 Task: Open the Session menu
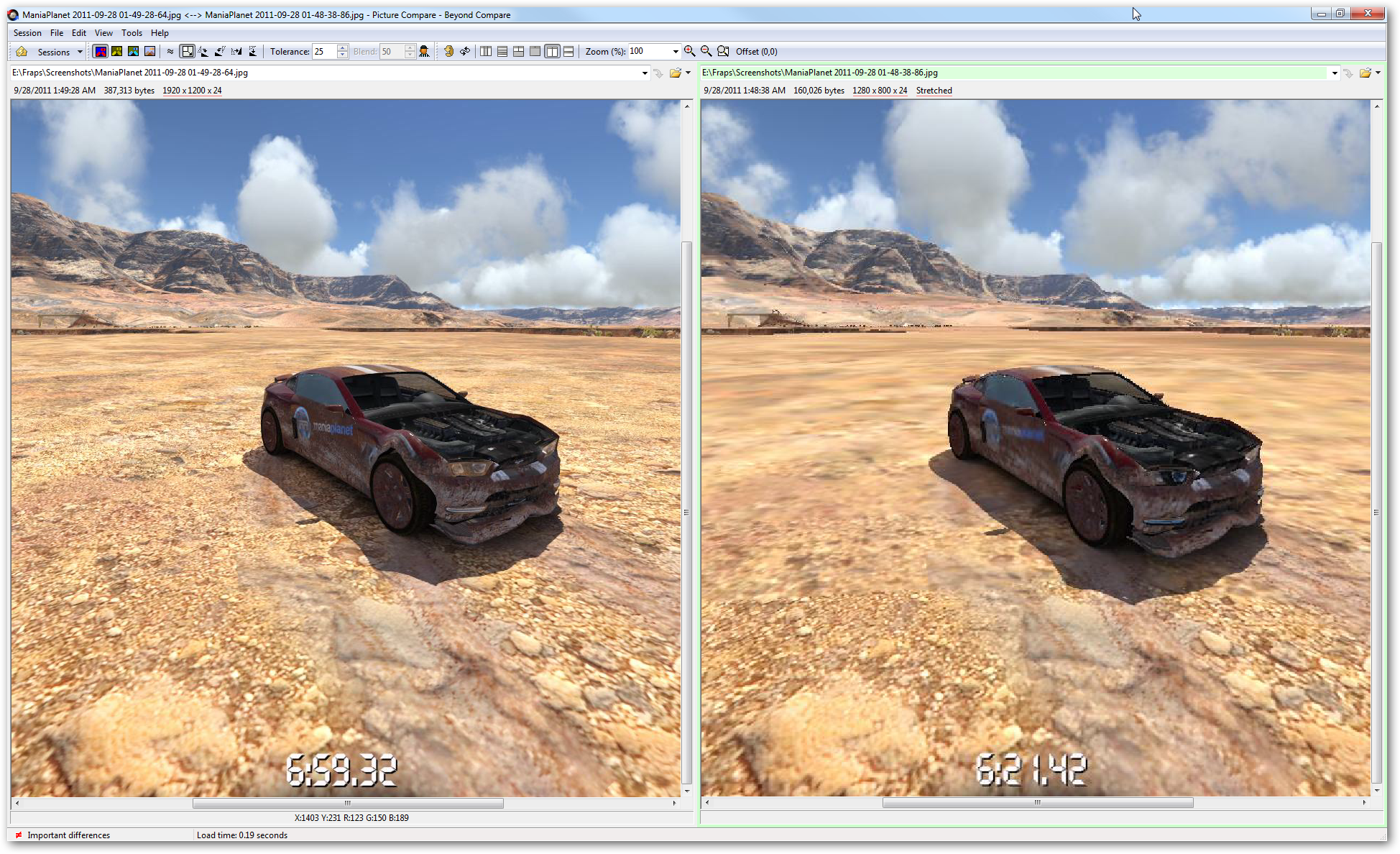(27, 33)
